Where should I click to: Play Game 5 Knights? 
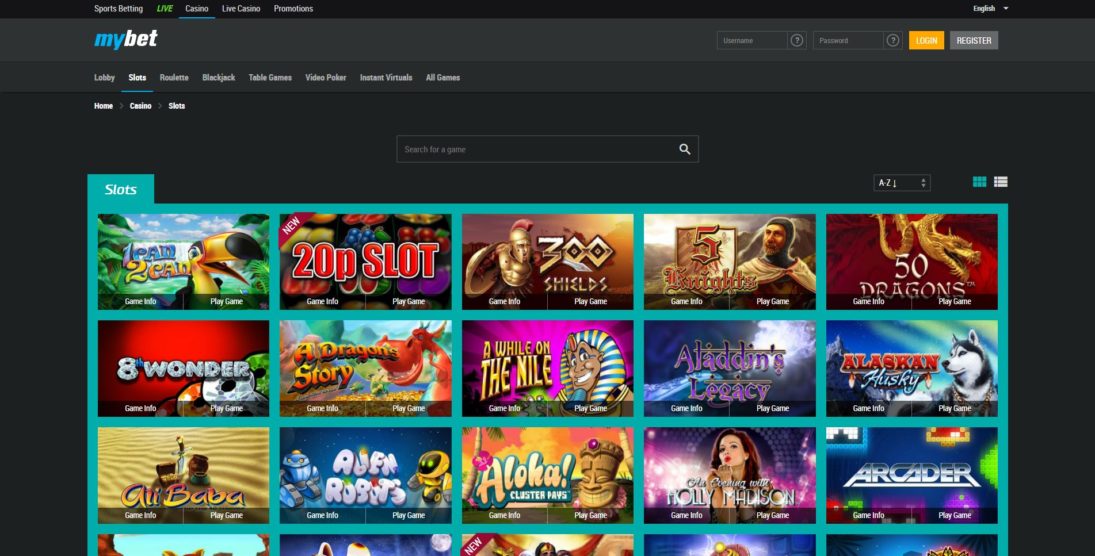[x=773, y=302]
